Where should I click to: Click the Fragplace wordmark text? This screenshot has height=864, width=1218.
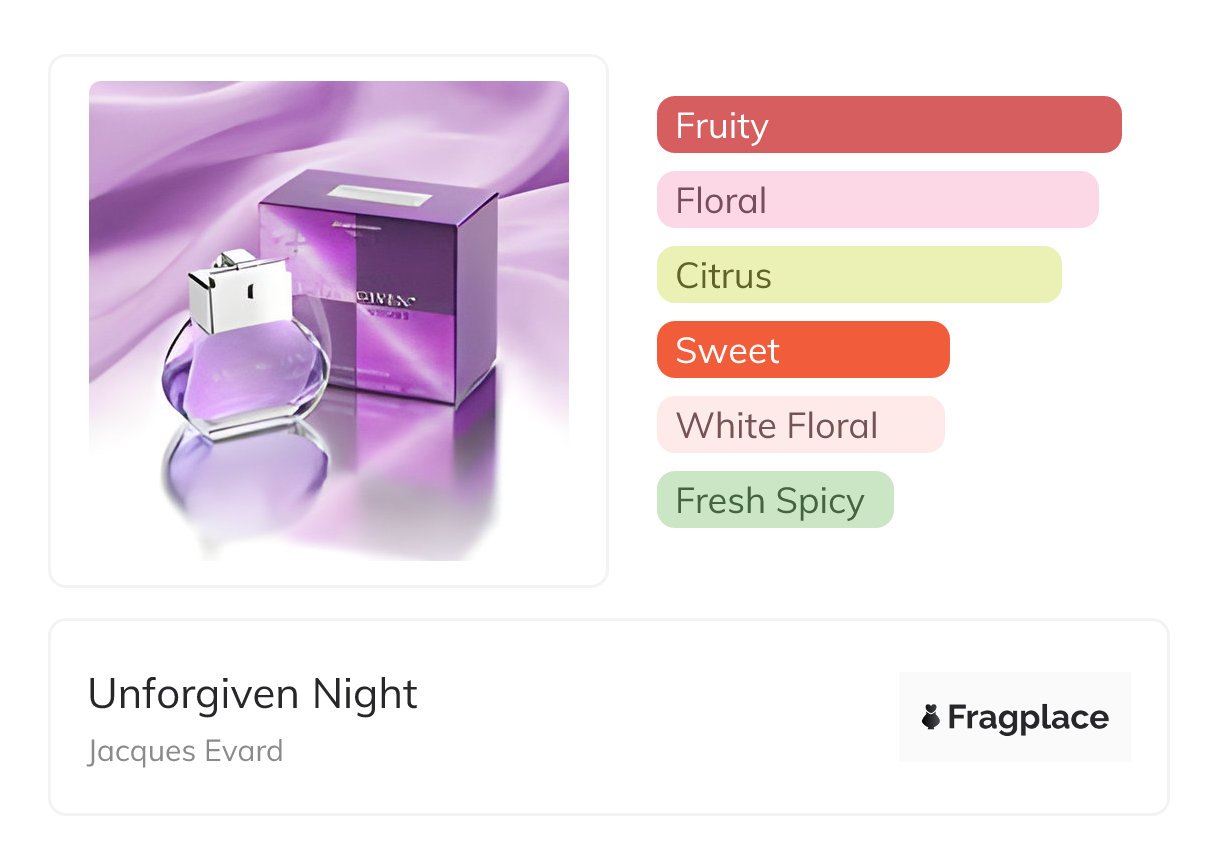(x=1028, y=718)
